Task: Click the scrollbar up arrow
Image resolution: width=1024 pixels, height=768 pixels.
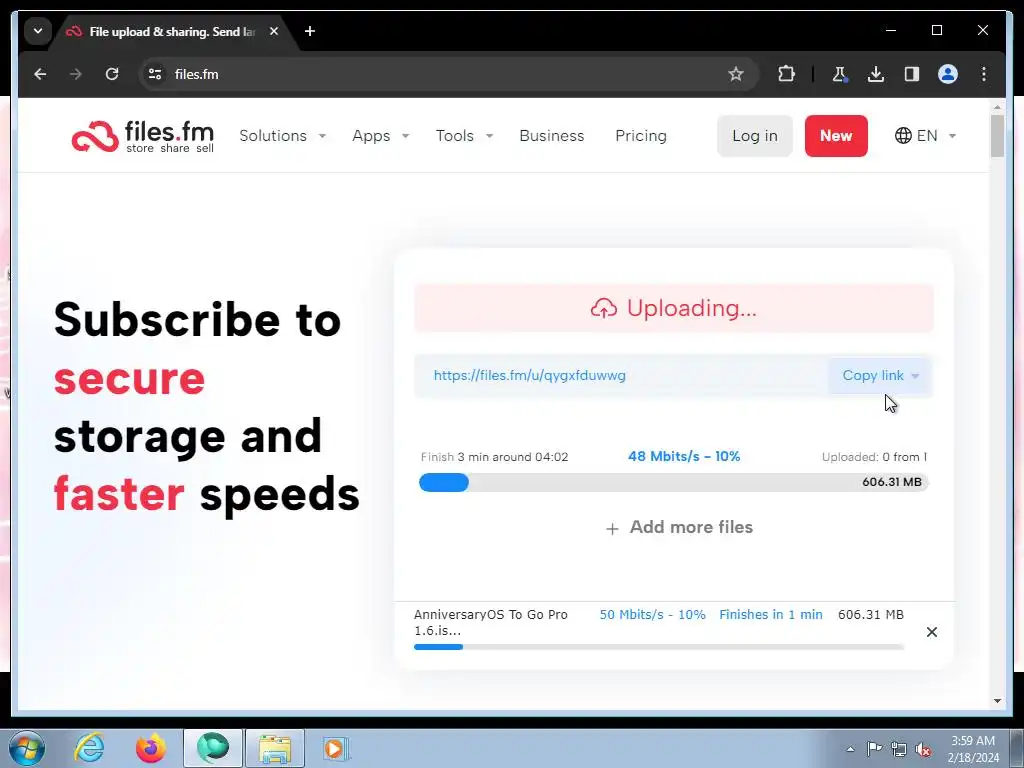Action: tap(997, 106)
